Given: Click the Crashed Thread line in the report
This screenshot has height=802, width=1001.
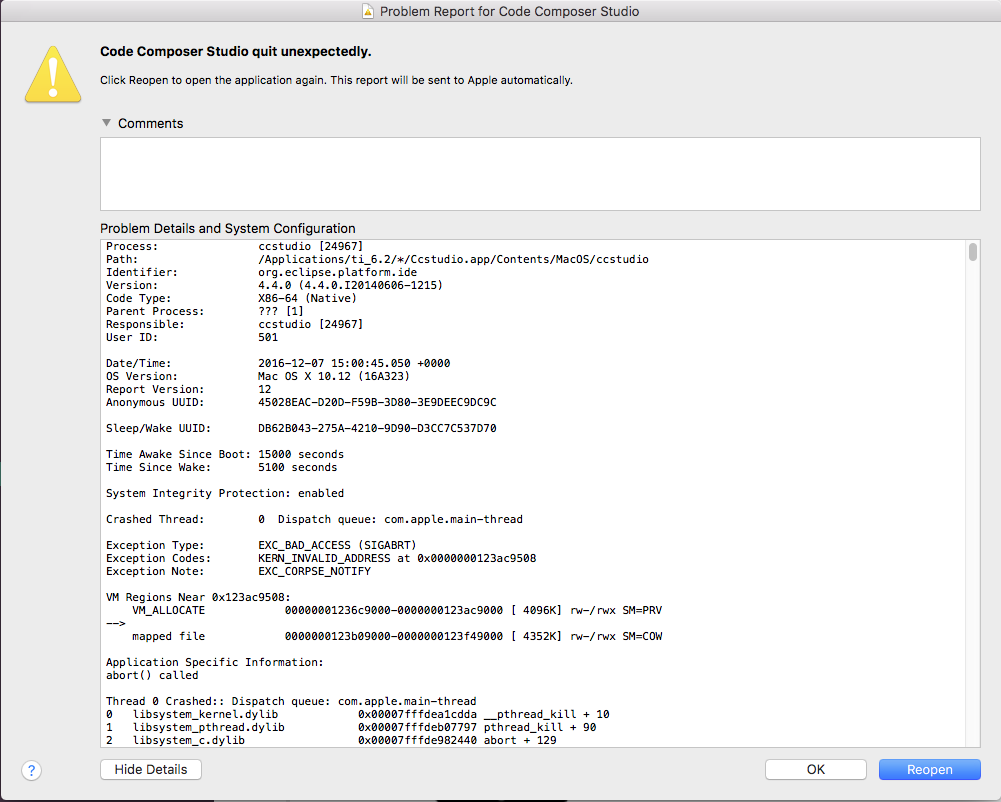Looking at the screenshot, I should (314, 519).
